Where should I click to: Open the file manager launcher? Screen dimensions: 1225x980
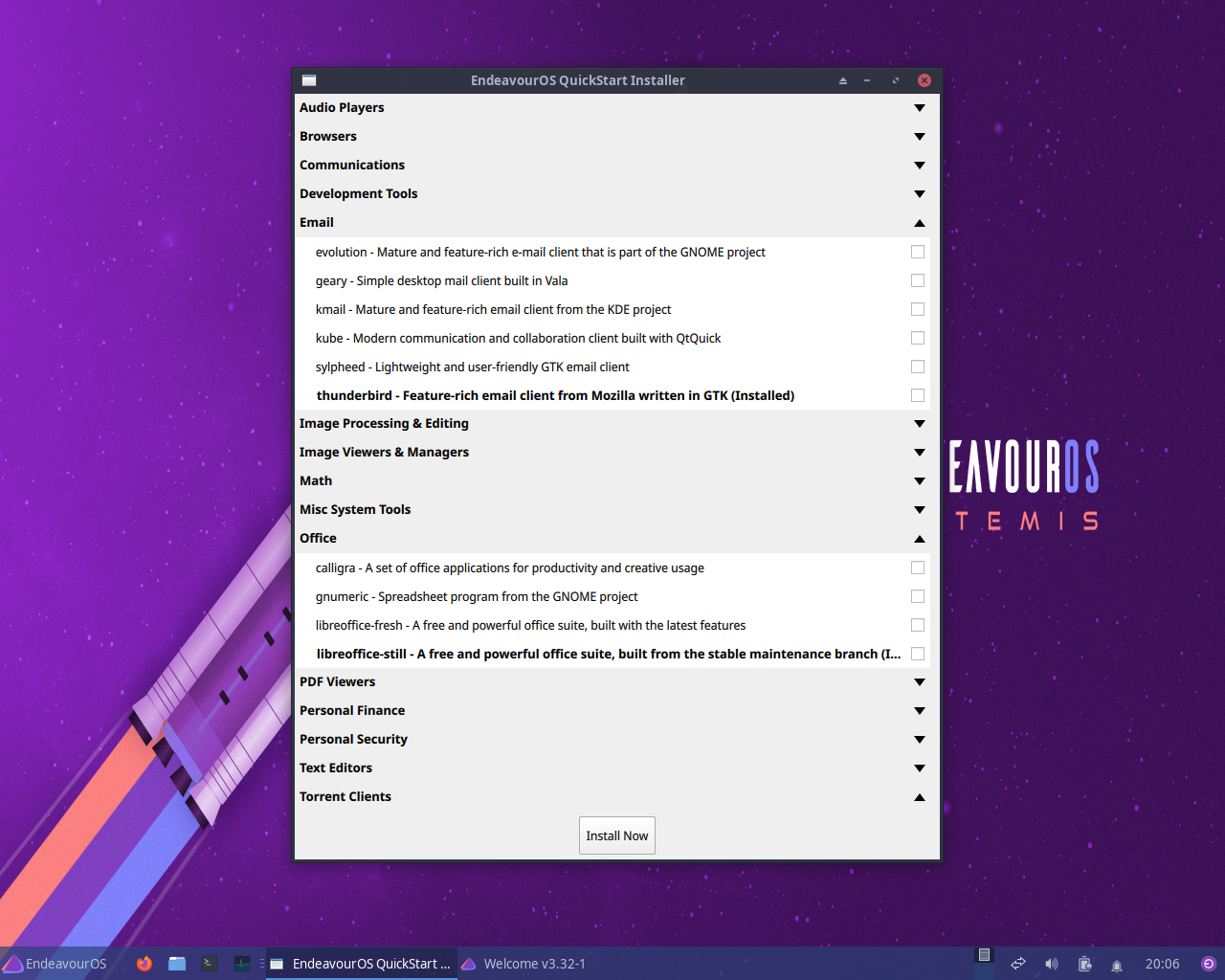[177, 964]
